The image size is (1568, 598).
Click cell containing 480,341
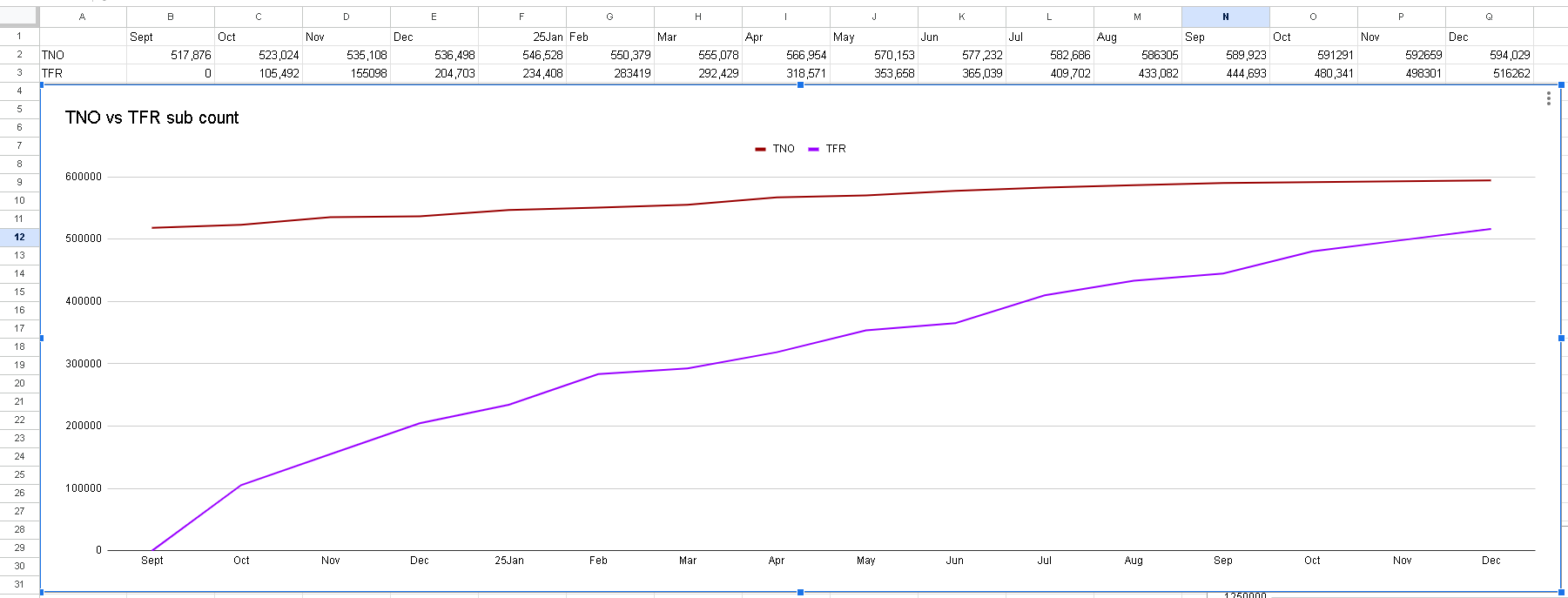1314,73
